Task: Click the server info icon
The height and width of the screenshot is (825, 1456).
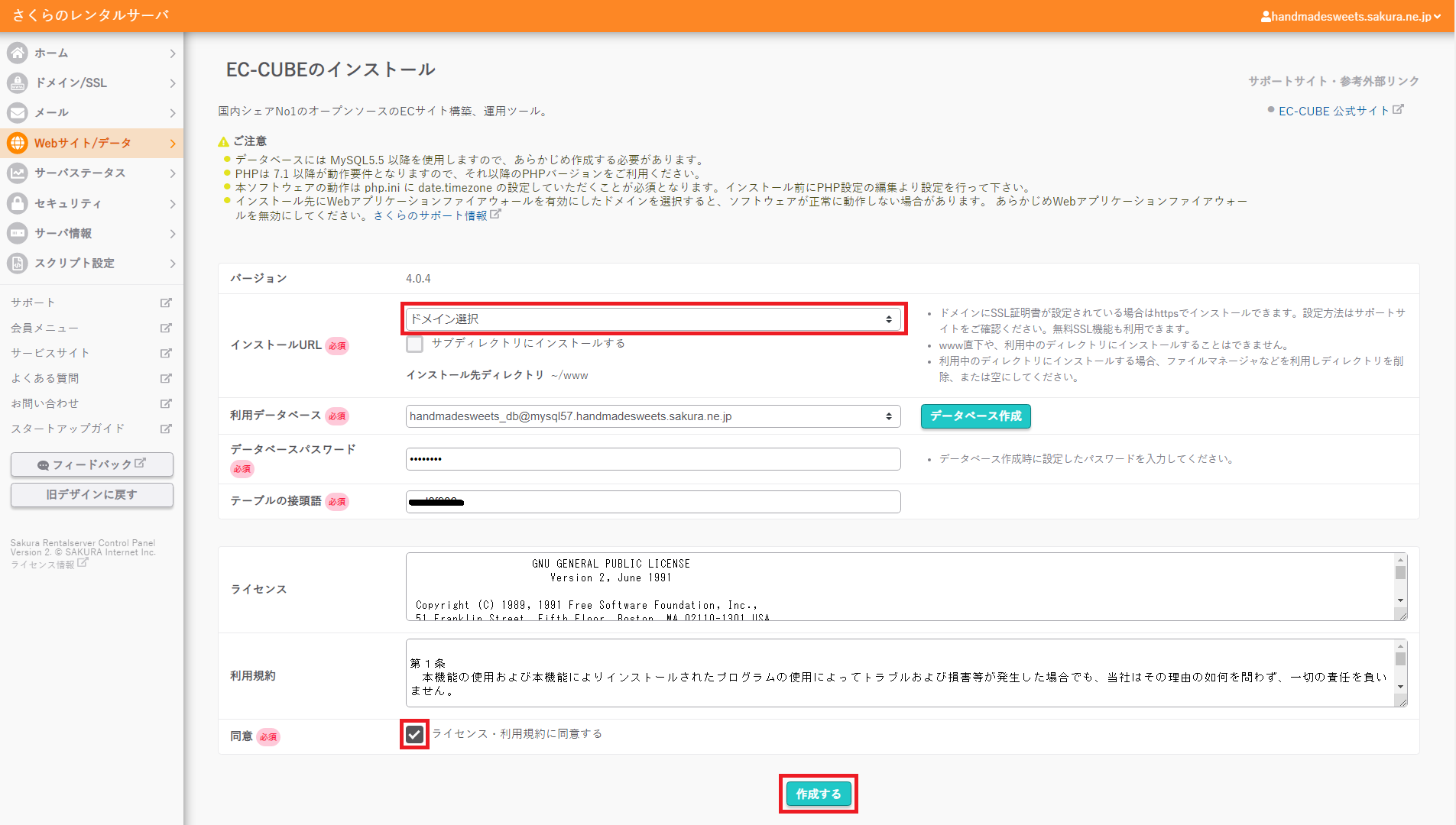Action: tap(18, 233)
